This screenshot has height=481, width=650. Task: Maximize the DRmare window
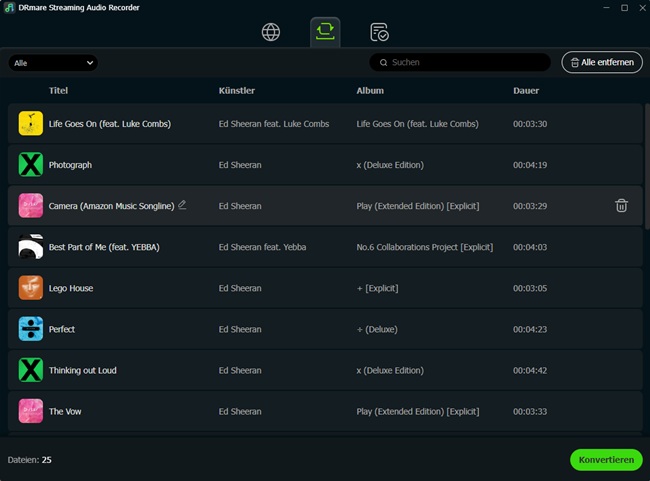(x=624, y=7)
